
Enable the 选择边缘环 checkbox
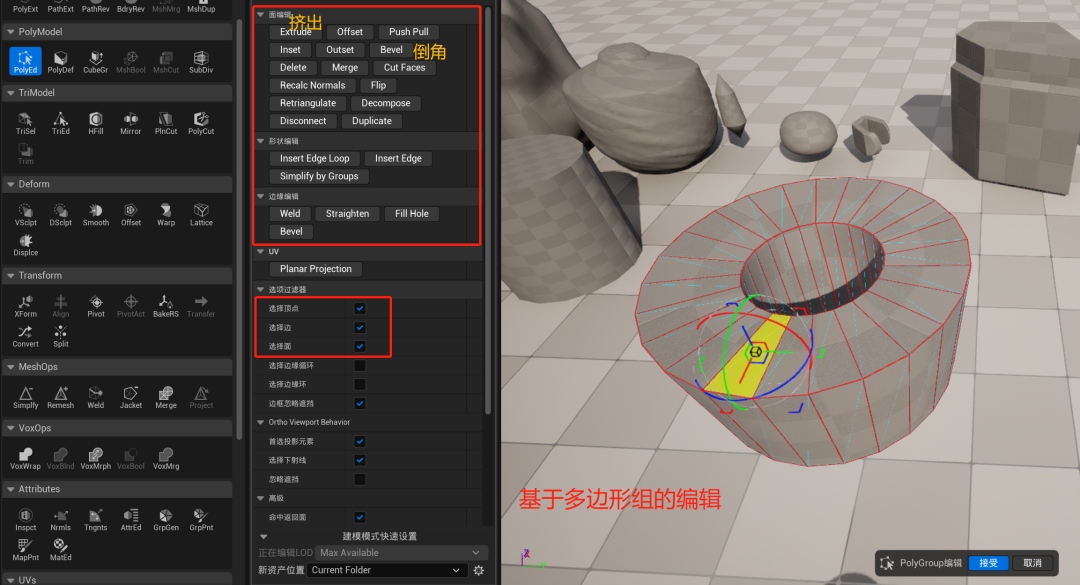[x=360, y=384]
